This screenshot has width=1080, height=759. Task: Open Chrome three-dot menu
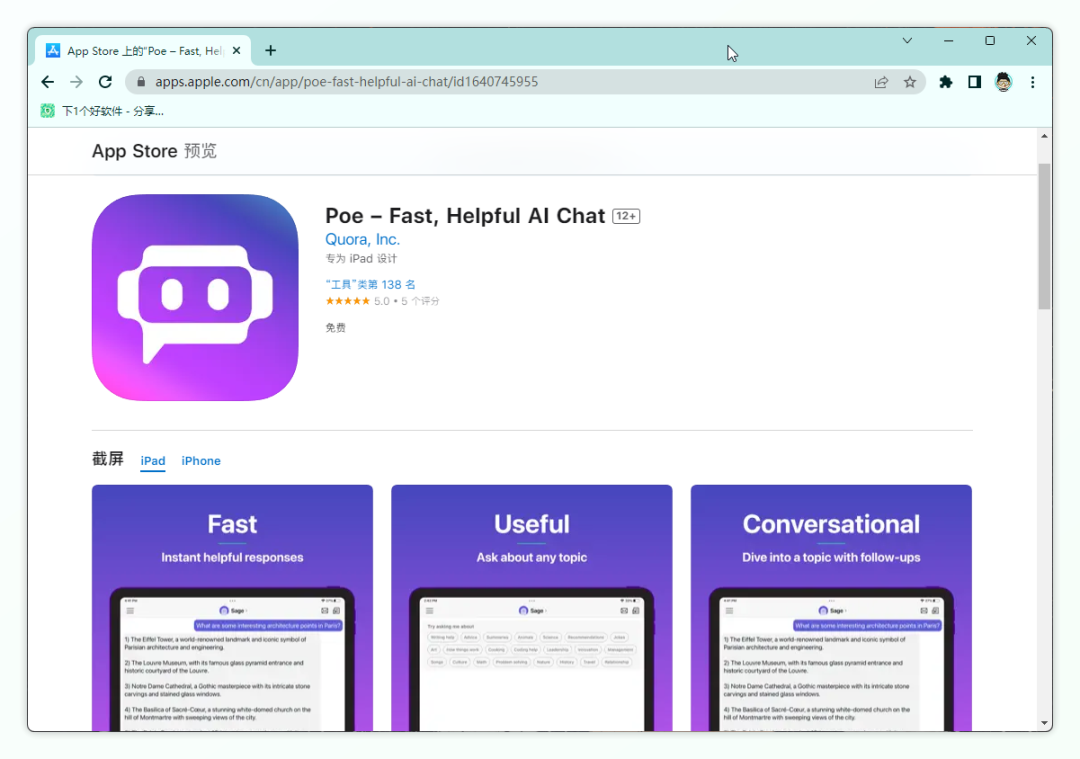click(1033, 82)
